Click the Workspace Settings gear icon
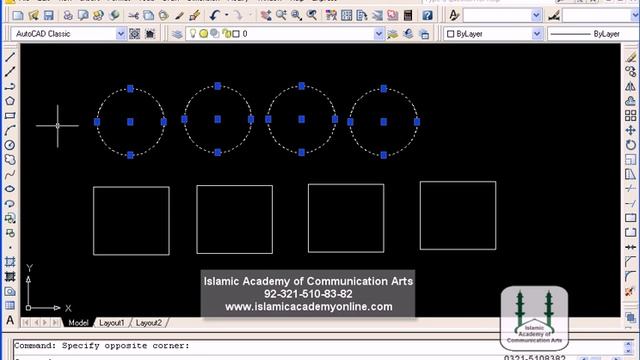The width and height of the screenshot is (640, 360). tap(135, 34)
